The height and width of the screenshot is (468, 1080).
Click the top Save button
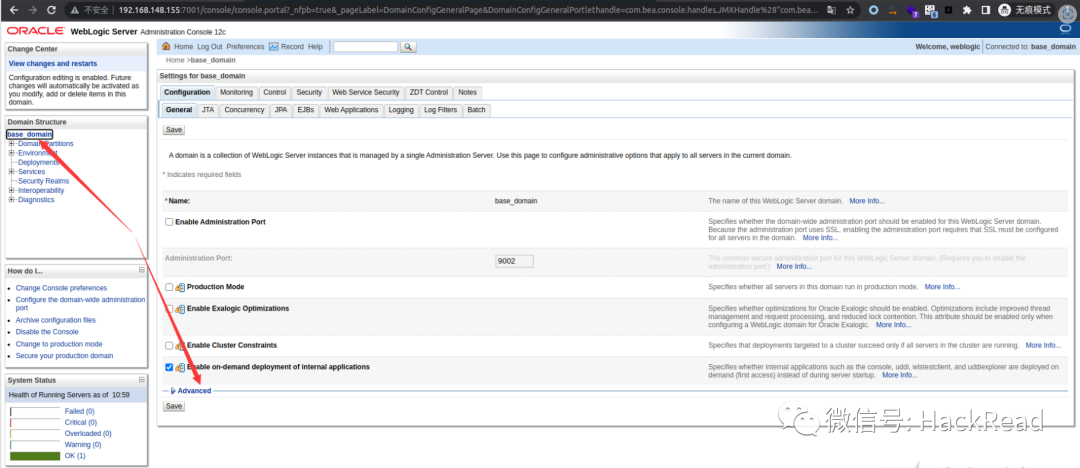174,130
